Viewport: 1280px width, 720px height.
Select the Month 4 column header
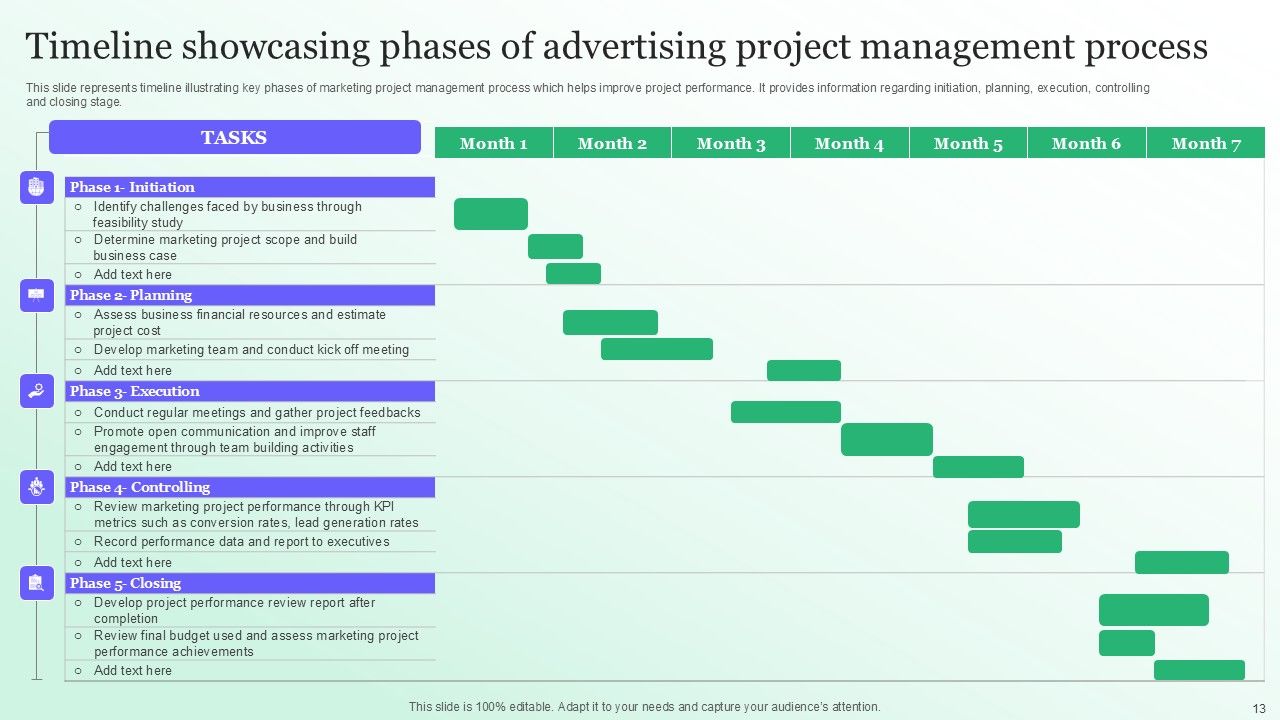click(849, 143)
